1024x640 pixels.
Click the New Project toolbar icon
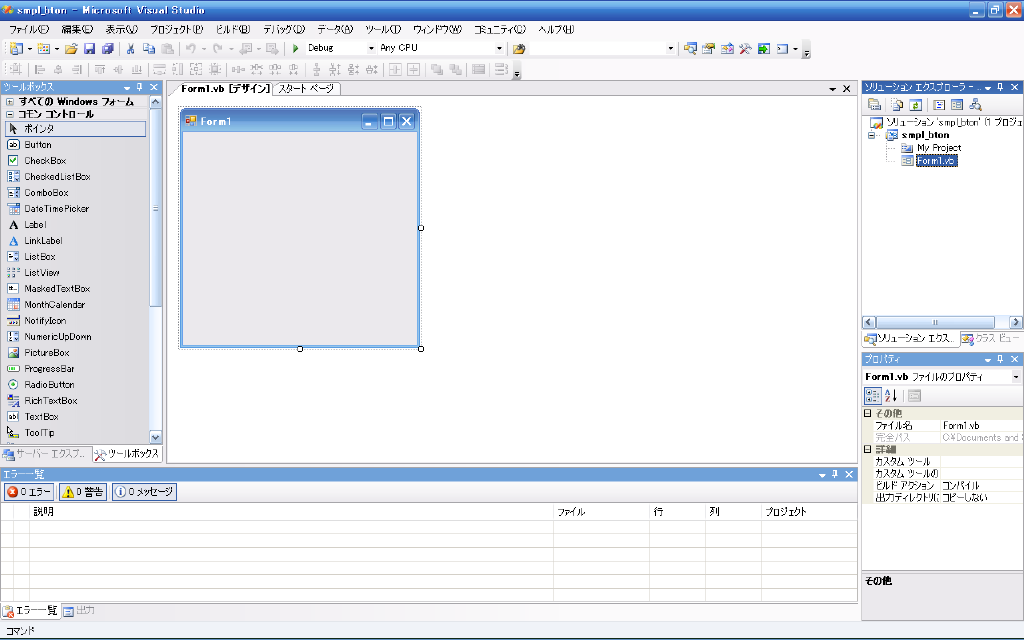(16, 48)
